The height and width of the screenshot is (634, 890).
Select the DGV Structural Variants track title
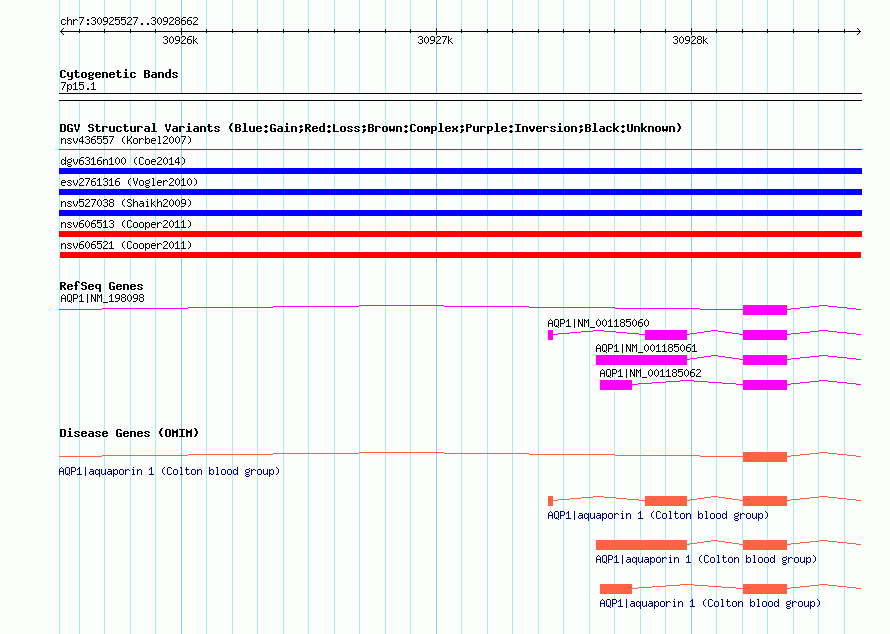(x=371, y=128)
